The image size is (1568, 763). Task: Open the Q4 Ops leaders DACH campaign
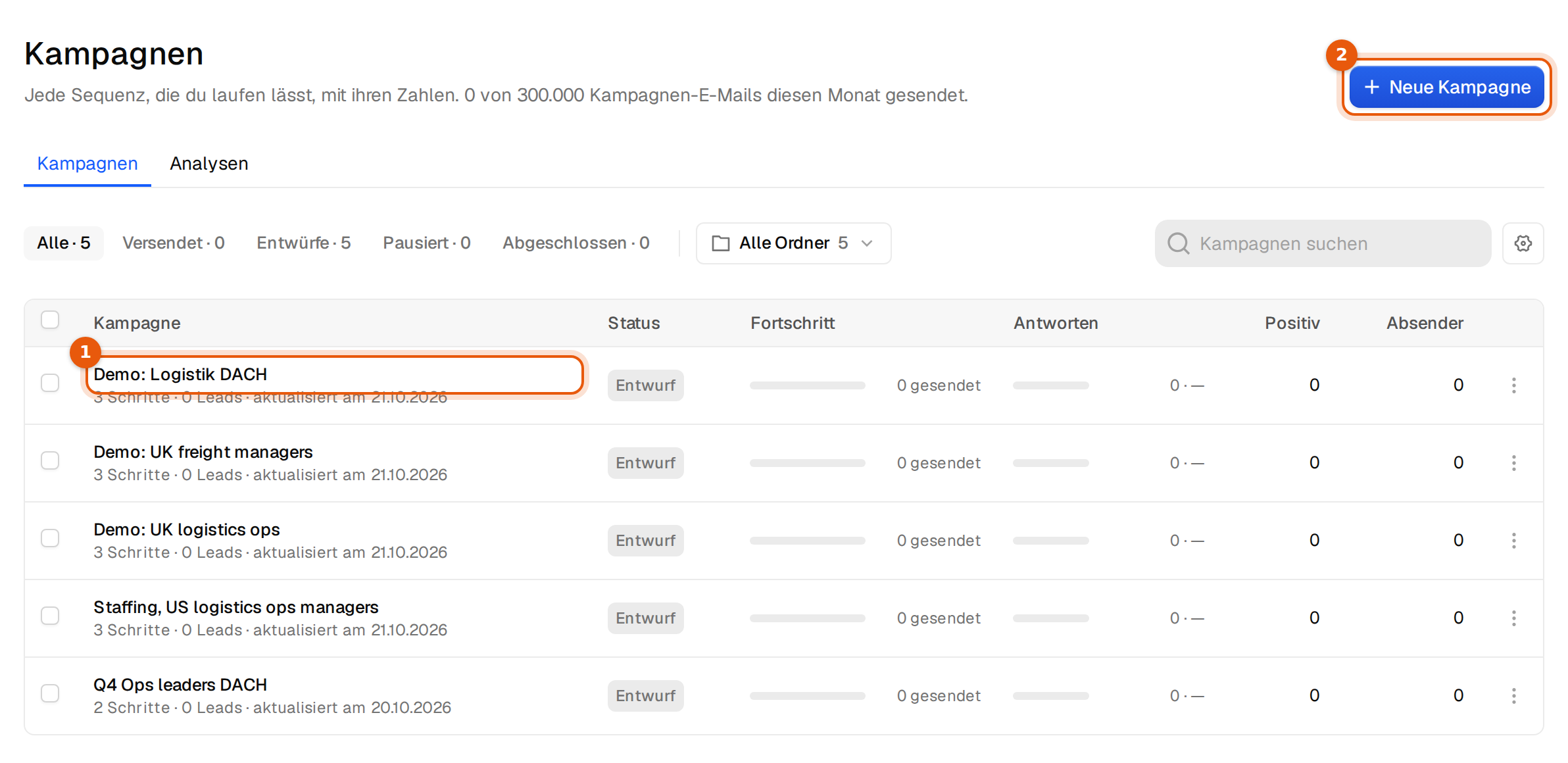click(180, 685)
